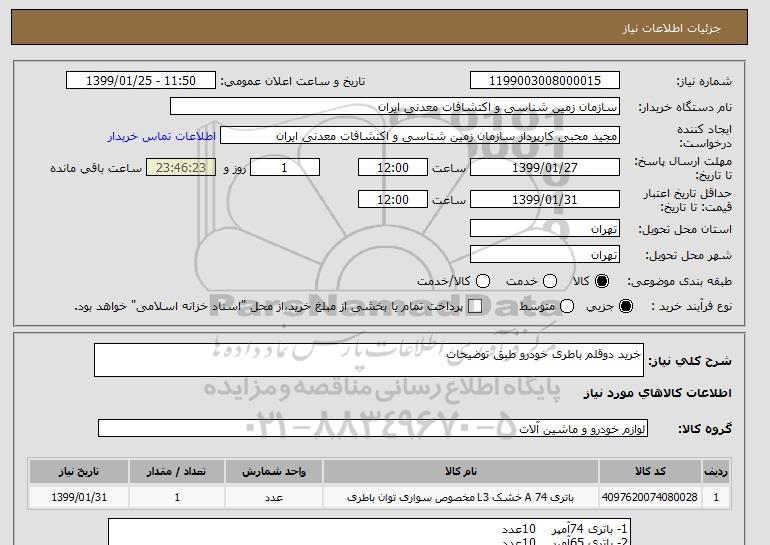Screen dimensions: 770x545
Task: Click the product name cell باتری 74 A
Action: tap(461, 497)
